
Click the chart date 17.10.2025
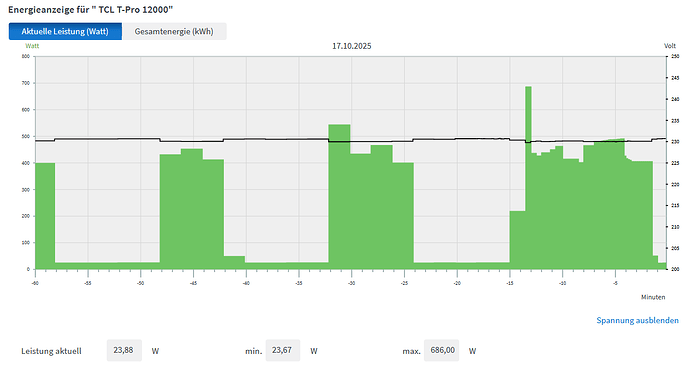[352, 46]
